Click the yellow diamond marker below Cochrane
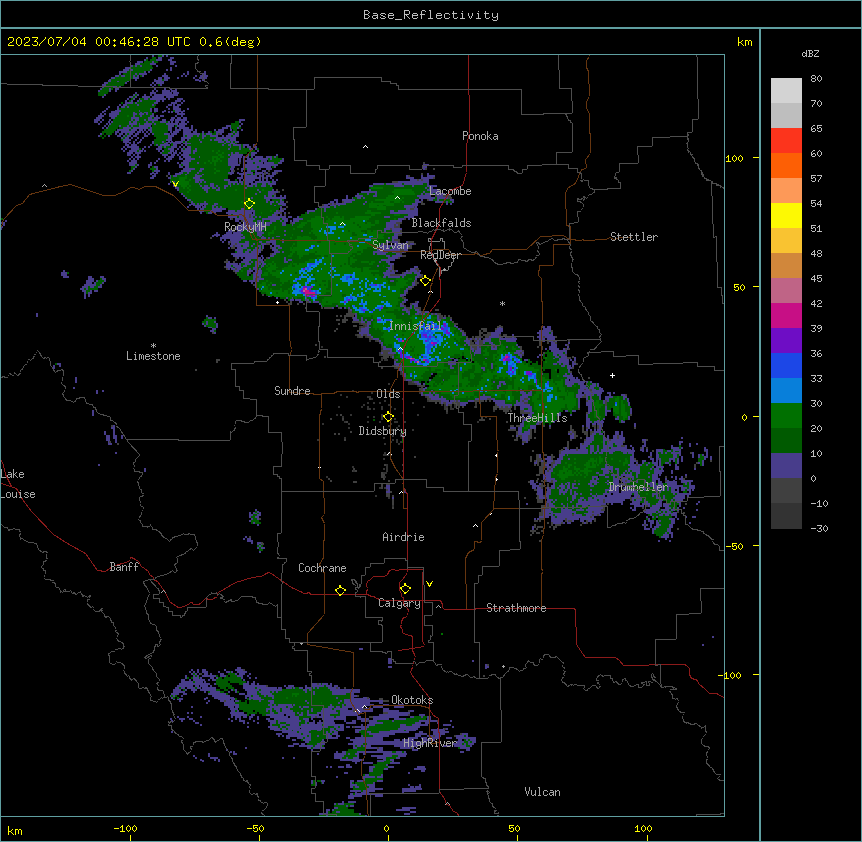Image resolution: width=862 pixels, height=842 pixels. coord(340,590)
